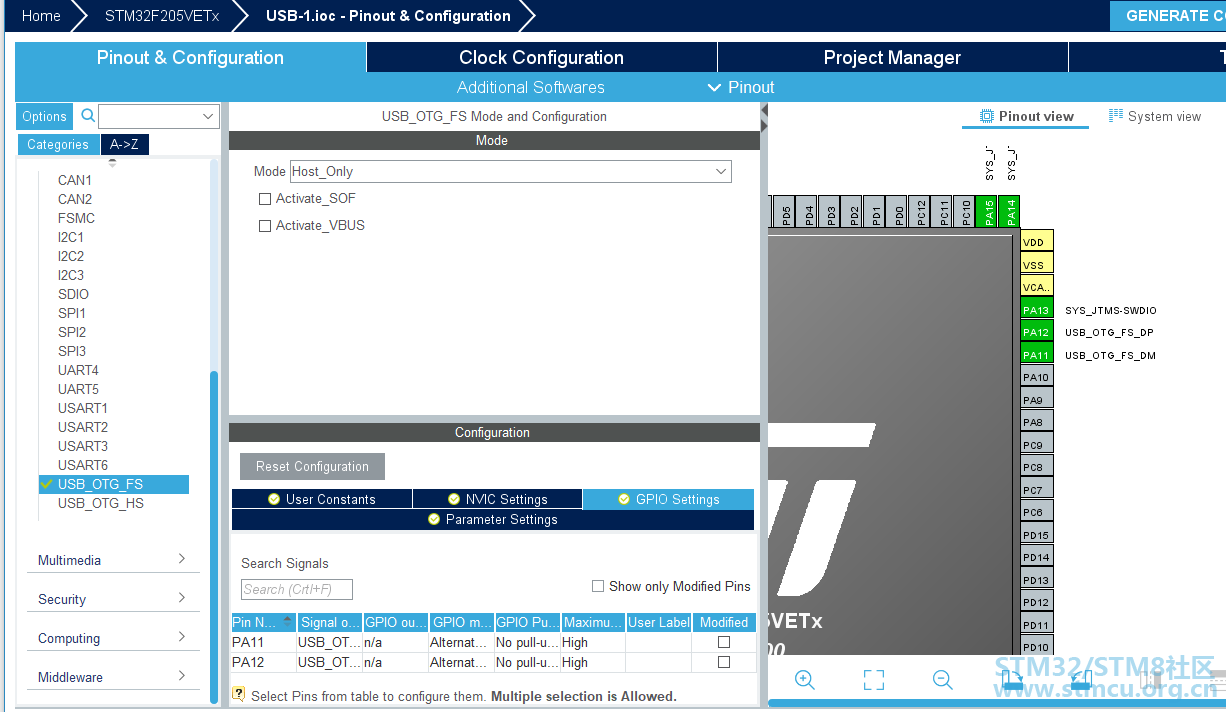Show peripherals in A->Z order

pyautogui.click(x=126, y=145)
